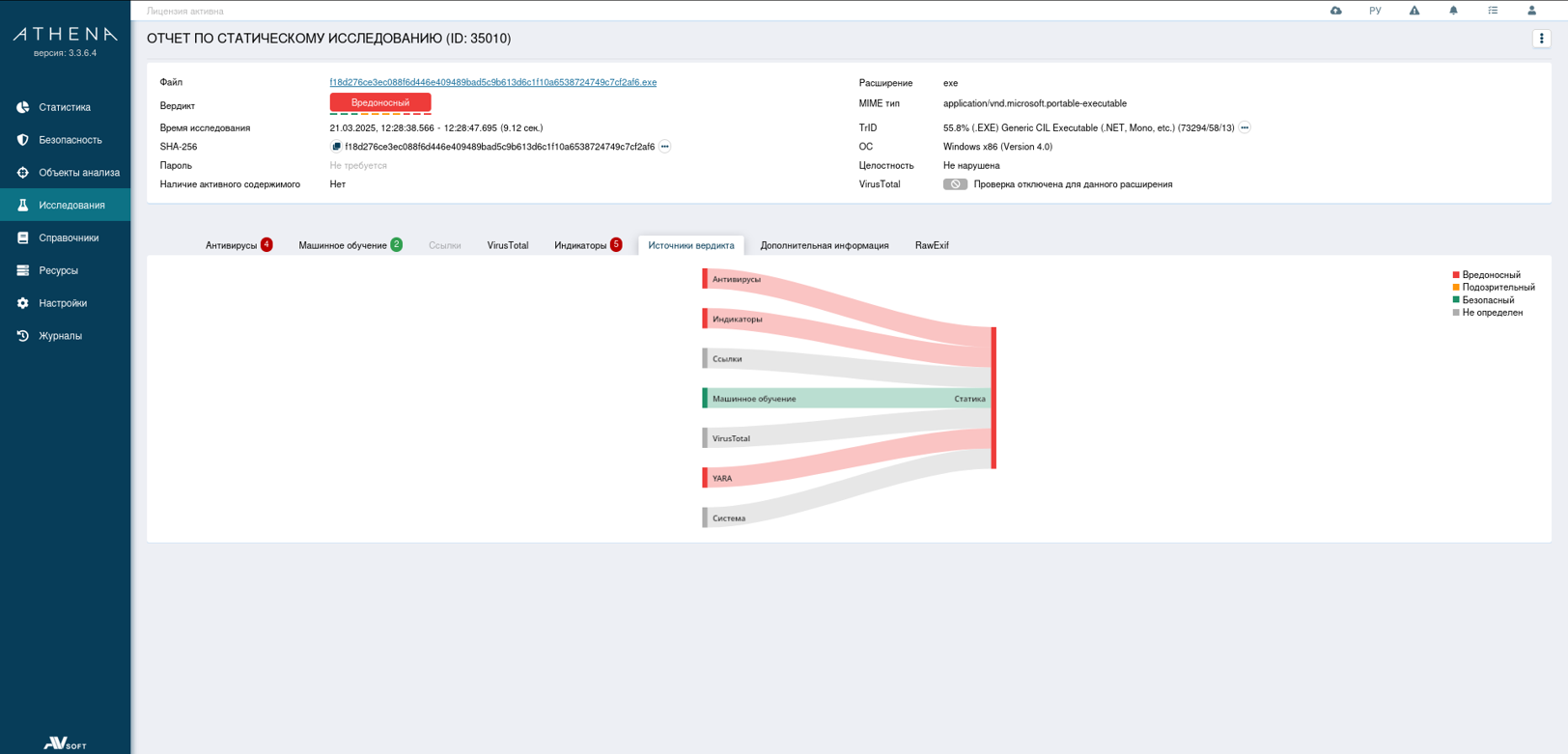Open the user profile icon
Image resolution: width=1568 pixels, height=754 pixels.
[1531, 11]
